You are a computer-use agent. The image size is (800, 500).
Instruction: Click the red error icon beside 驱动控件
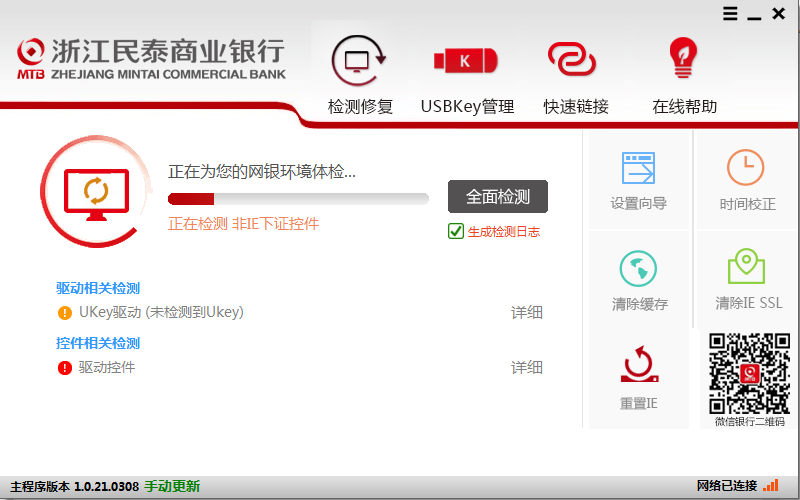click(x=65, y=367)
